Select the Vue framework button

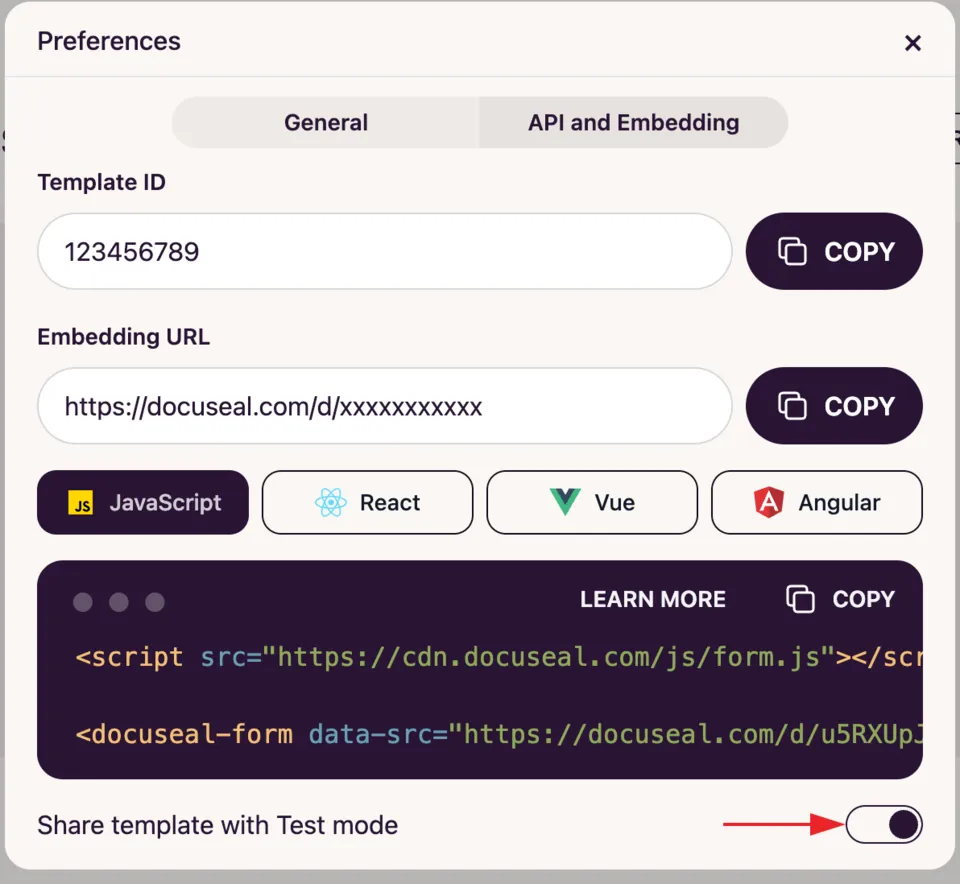click(x=592, y=503)
